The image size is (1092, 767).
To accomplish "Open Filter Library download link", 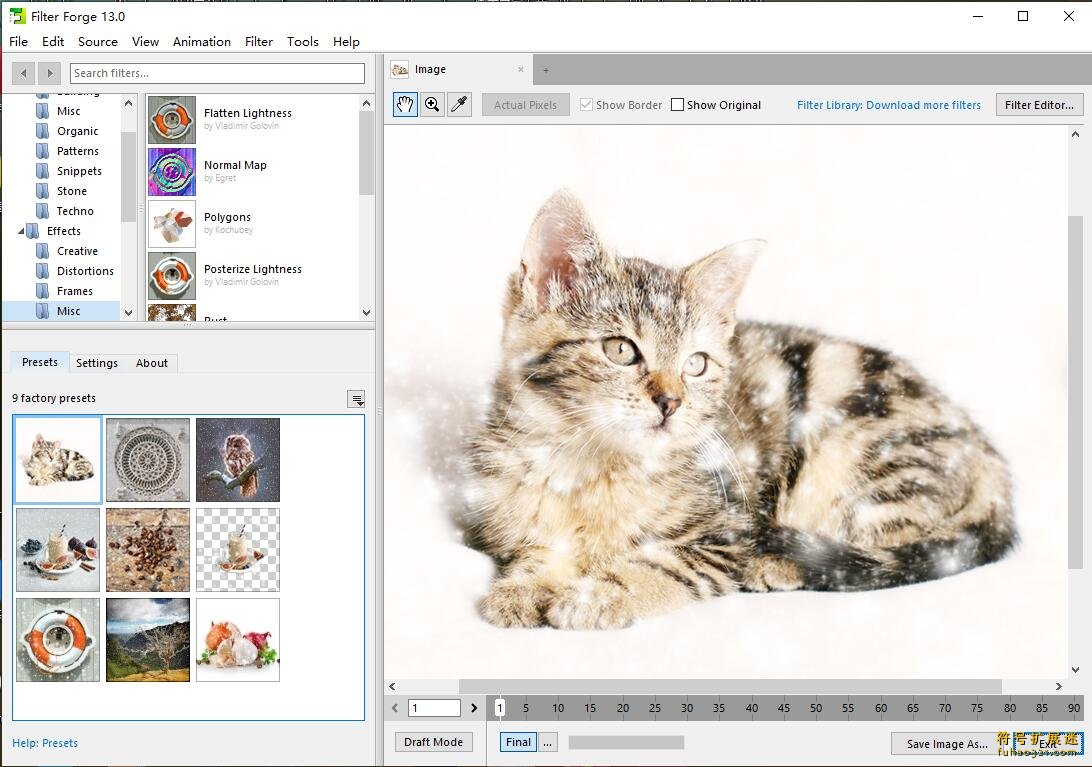I will pyautogui.click(x=888, y=105).
